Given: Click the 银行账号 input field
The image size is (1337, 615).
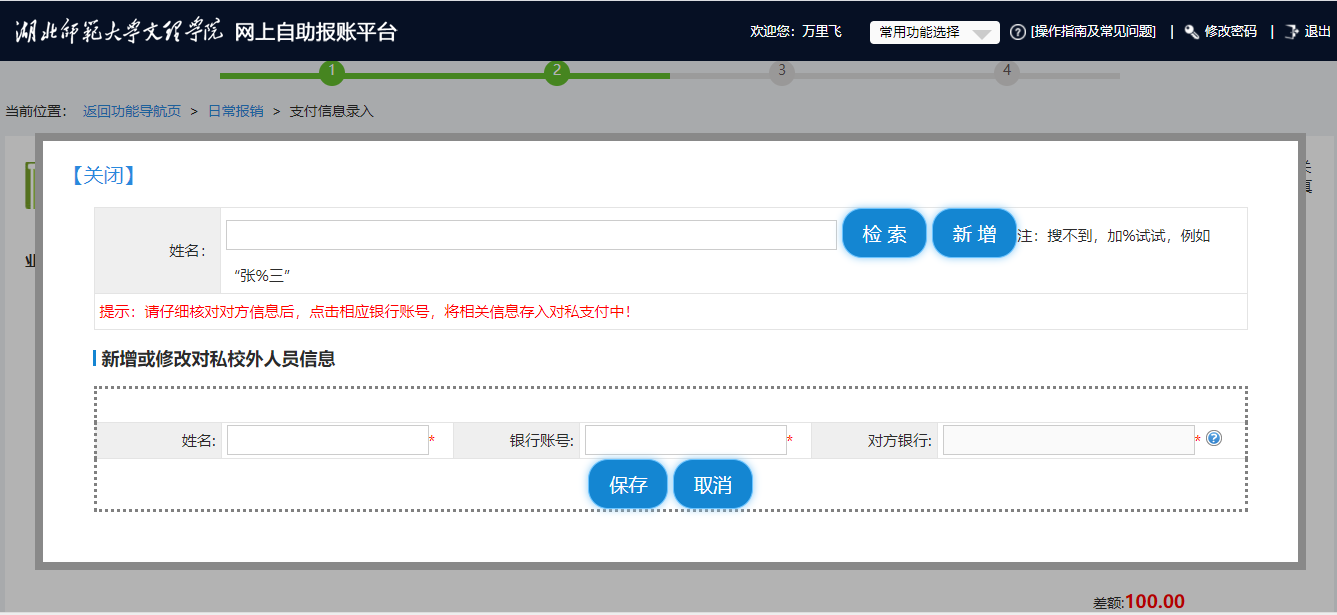Looking at the screenshot, I should [x=686, y=440].
